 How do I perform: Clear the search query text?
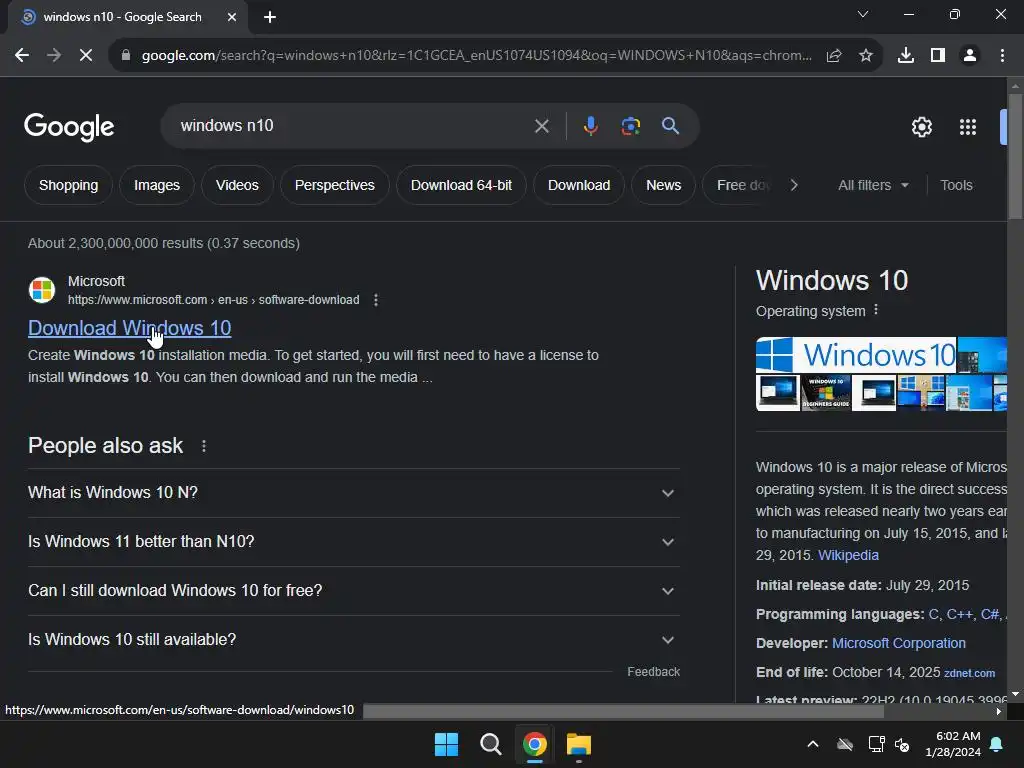tap(541, 126)
